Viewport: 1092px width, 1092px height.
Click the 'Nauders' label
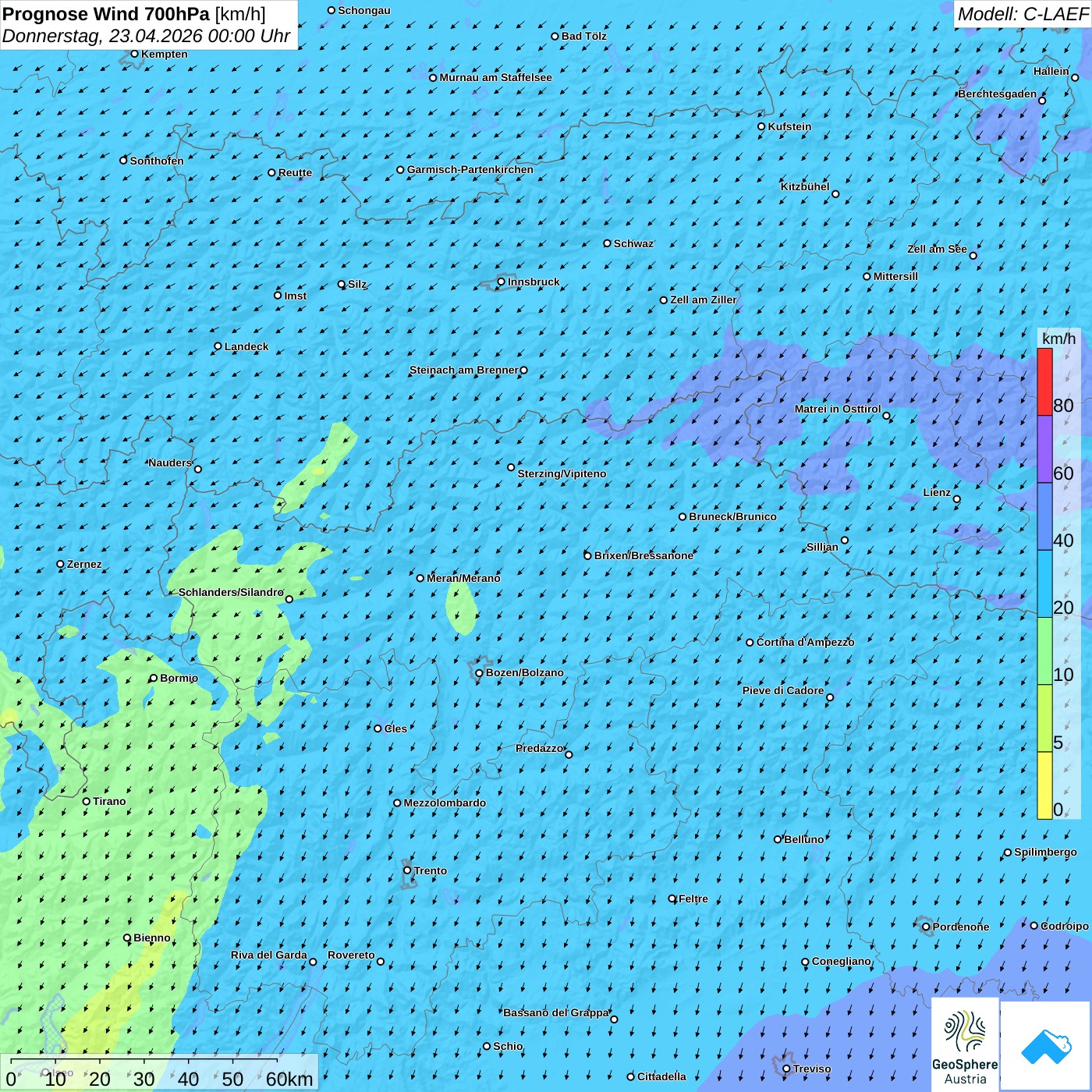(x=170, y=463)
